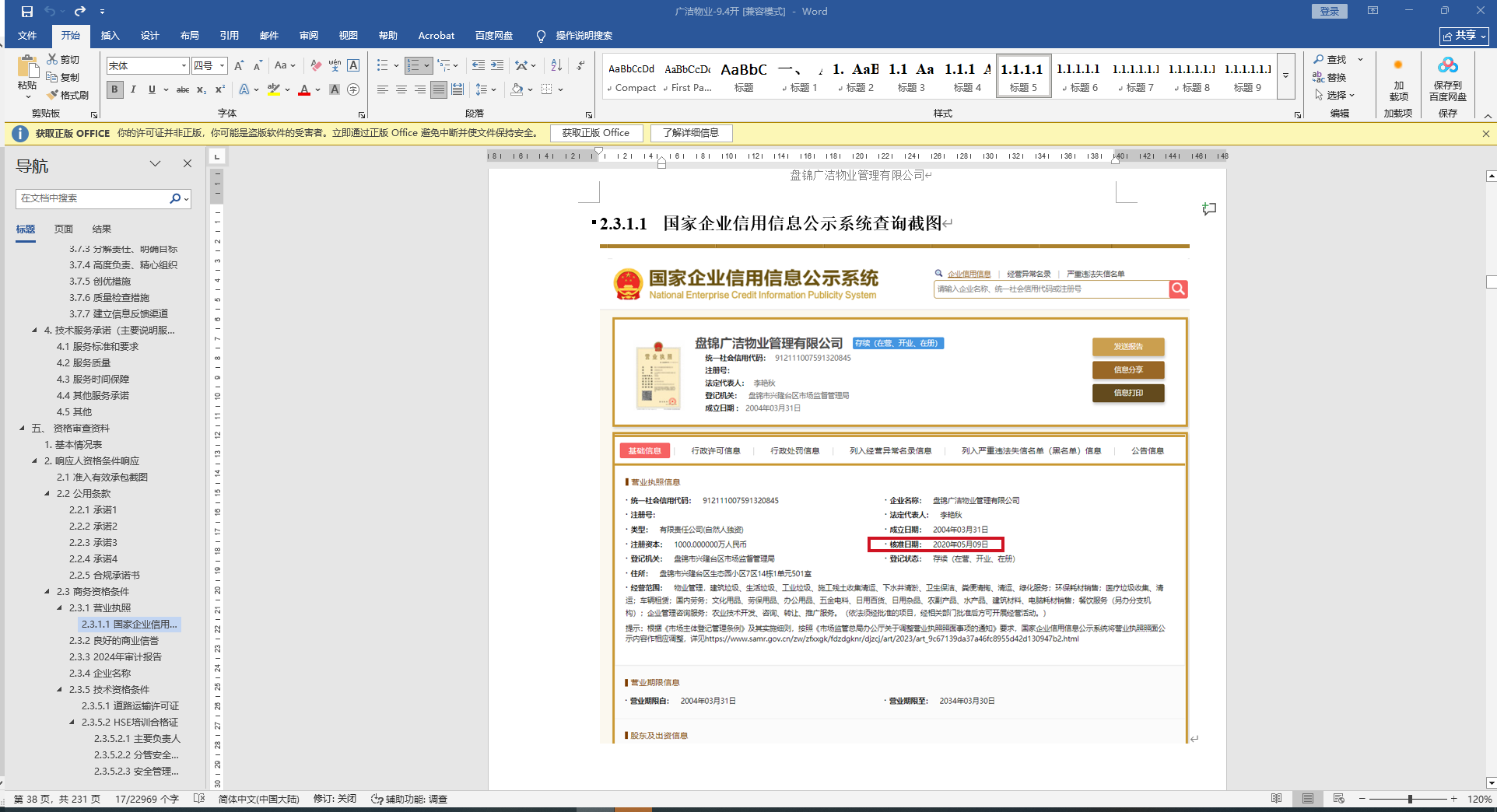Image resolution: width=1497 pixels, height=812 pixels.
Task: Copy selection with the 复制 icon
Action: [x=63, y=77]
